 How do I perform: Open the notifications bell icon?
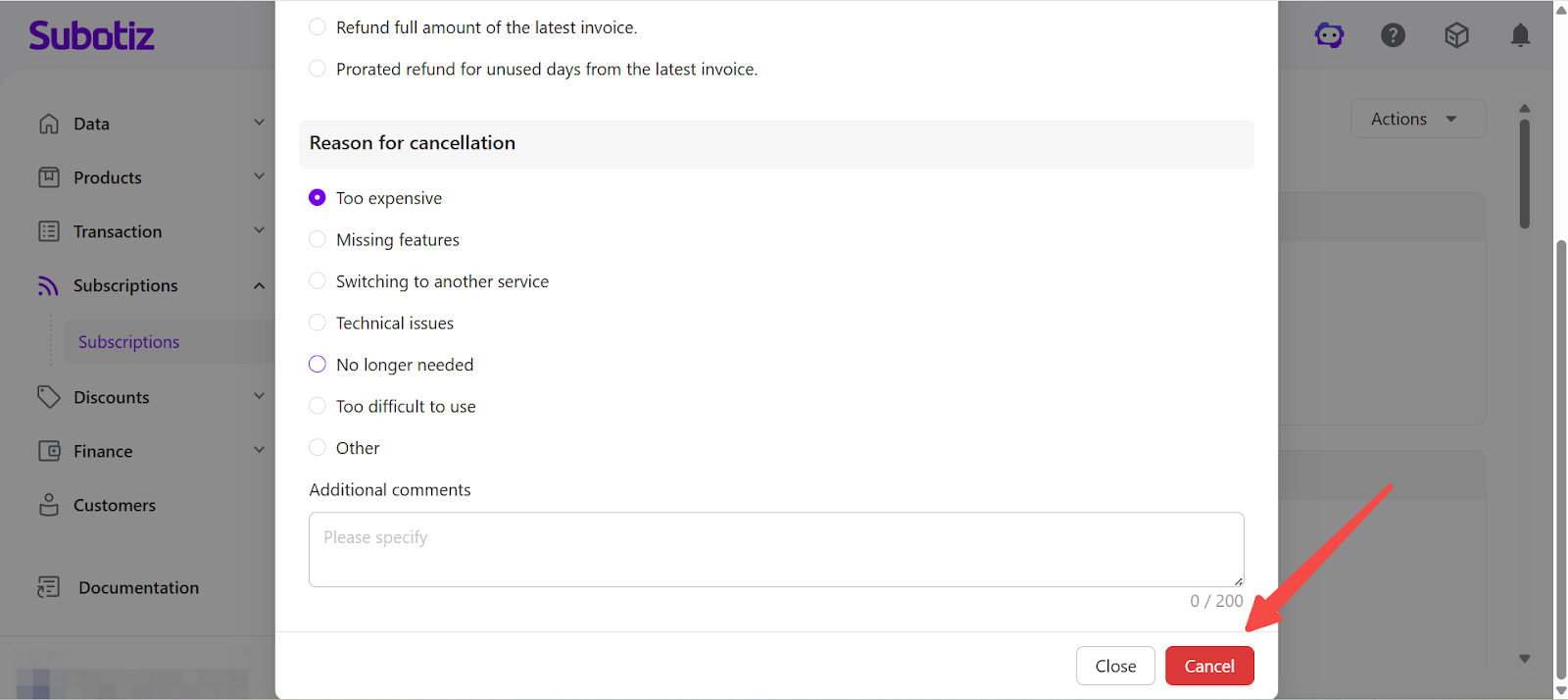1520,36
